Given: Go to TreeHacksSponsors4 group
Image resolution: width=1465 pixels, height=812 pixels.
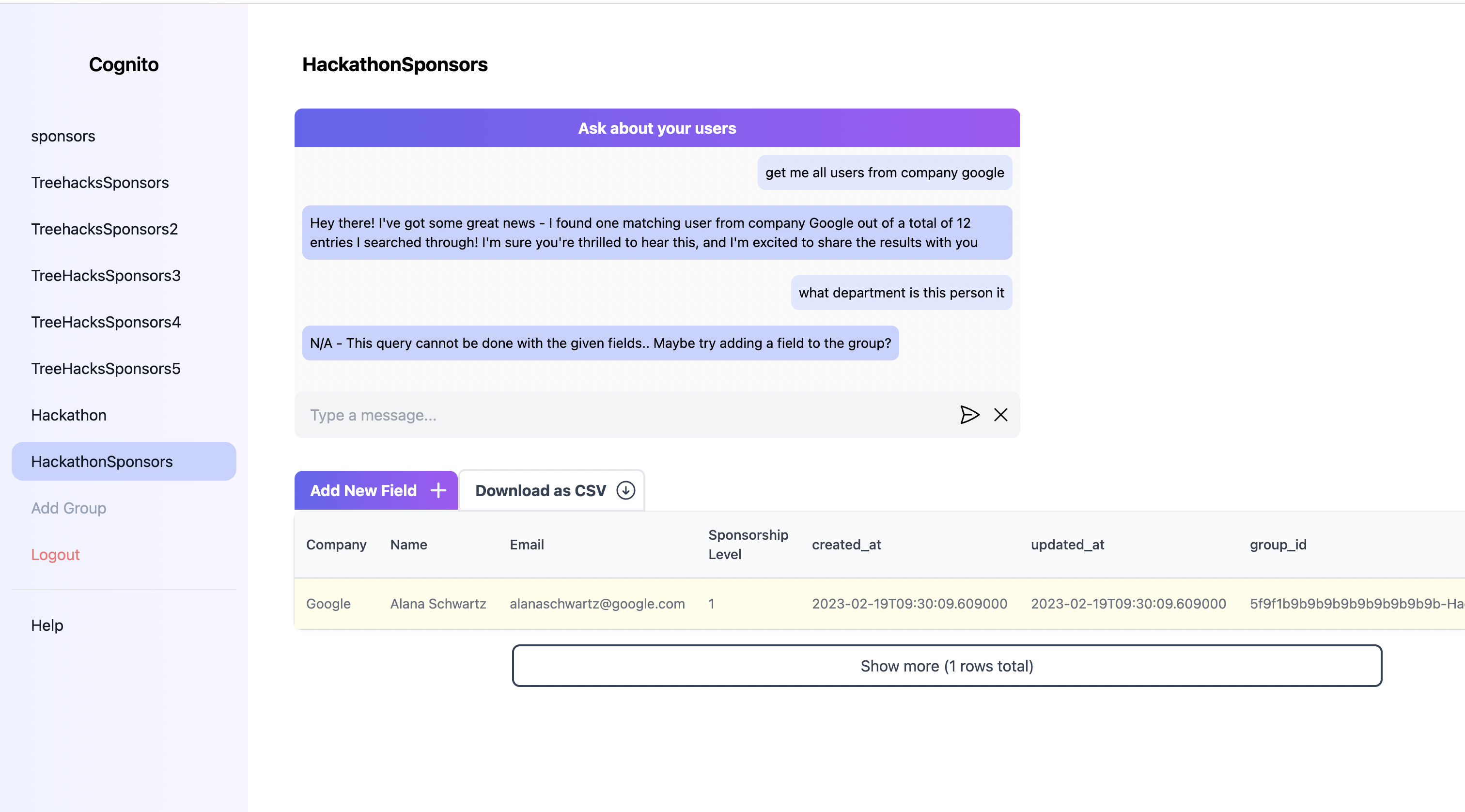Looking at the screenshot, I should pyautogui.click(x=106, y=322).
